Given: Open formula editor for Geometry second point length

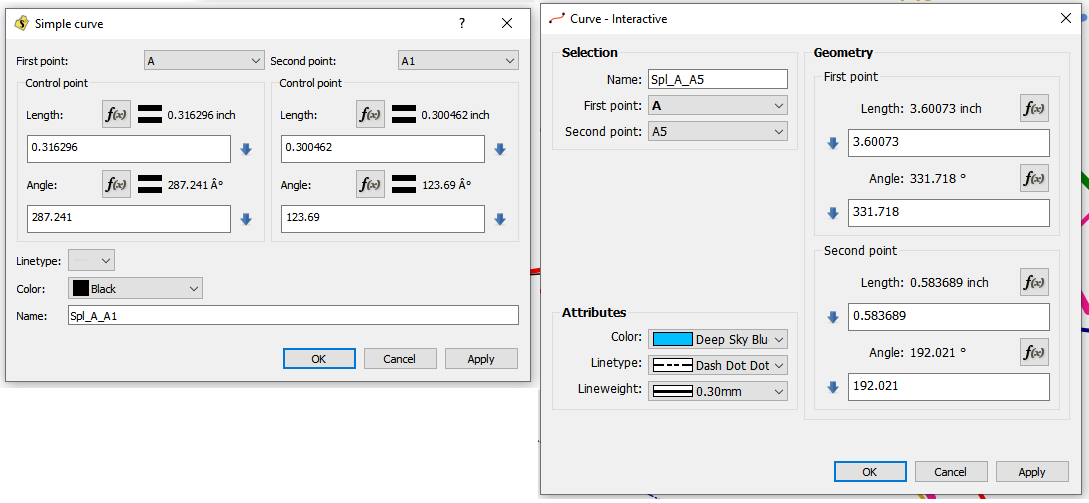Looking at the screenshot, I should 1034,282.
